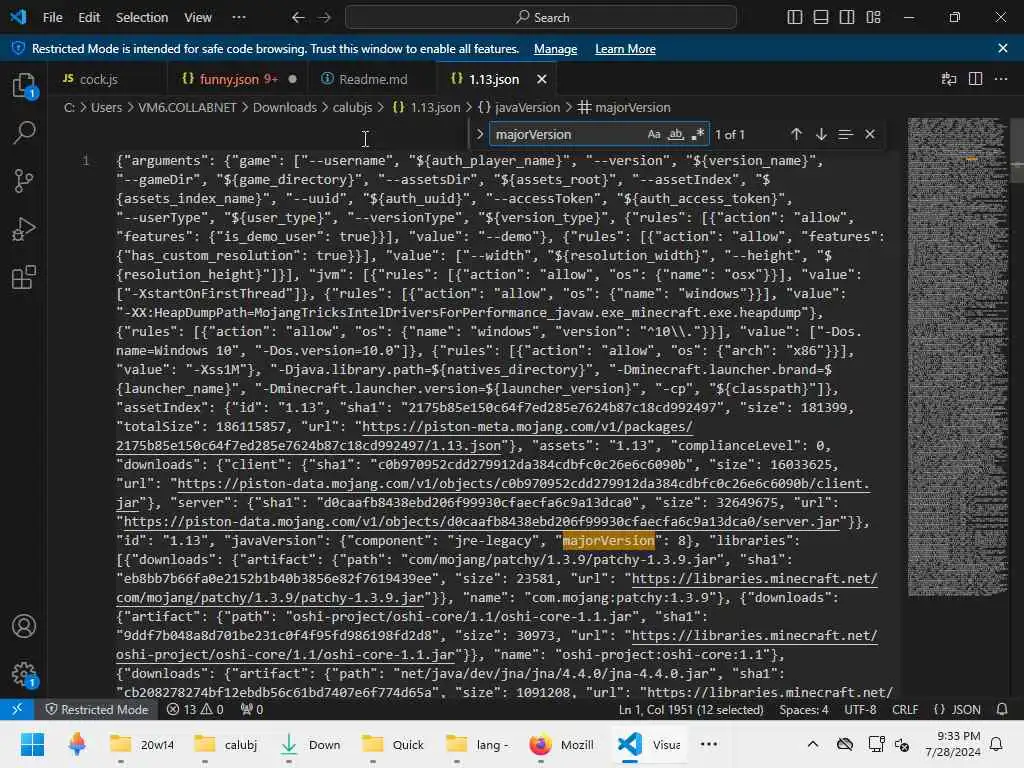This screenshot has height=768, width=1024.
Task: Click the command center Search box
Action: pos(541,18)
